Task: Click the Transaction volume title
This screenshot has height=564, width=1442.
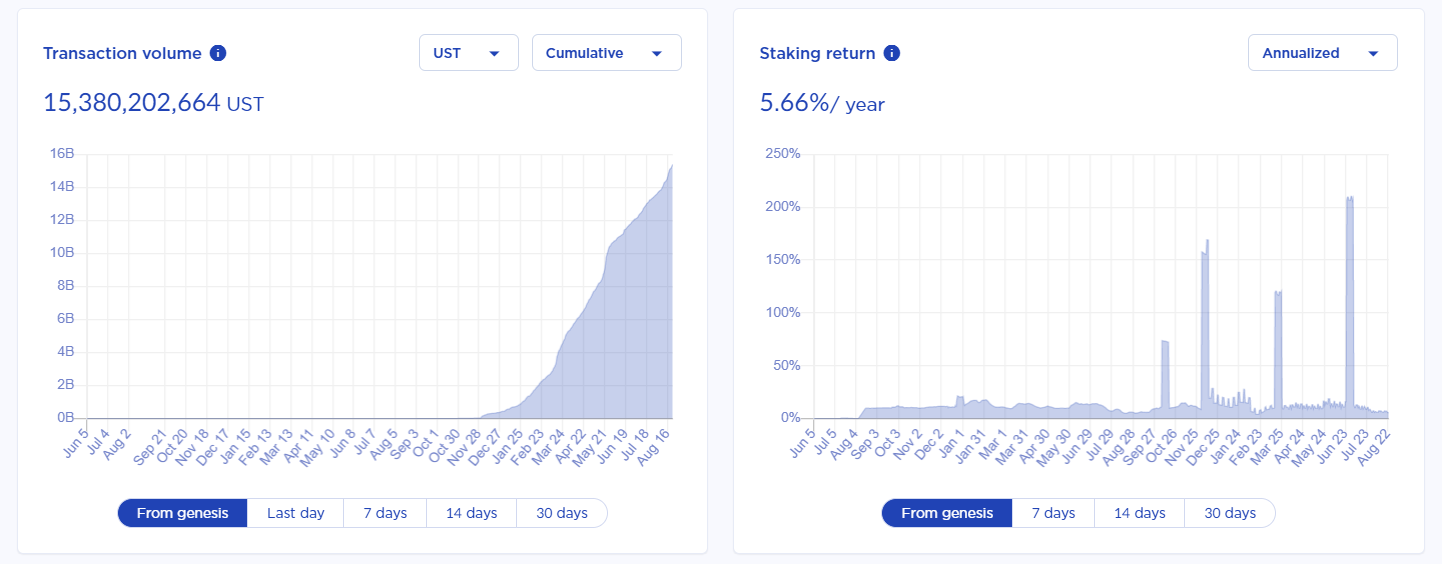Action: [x=122, y=53]
